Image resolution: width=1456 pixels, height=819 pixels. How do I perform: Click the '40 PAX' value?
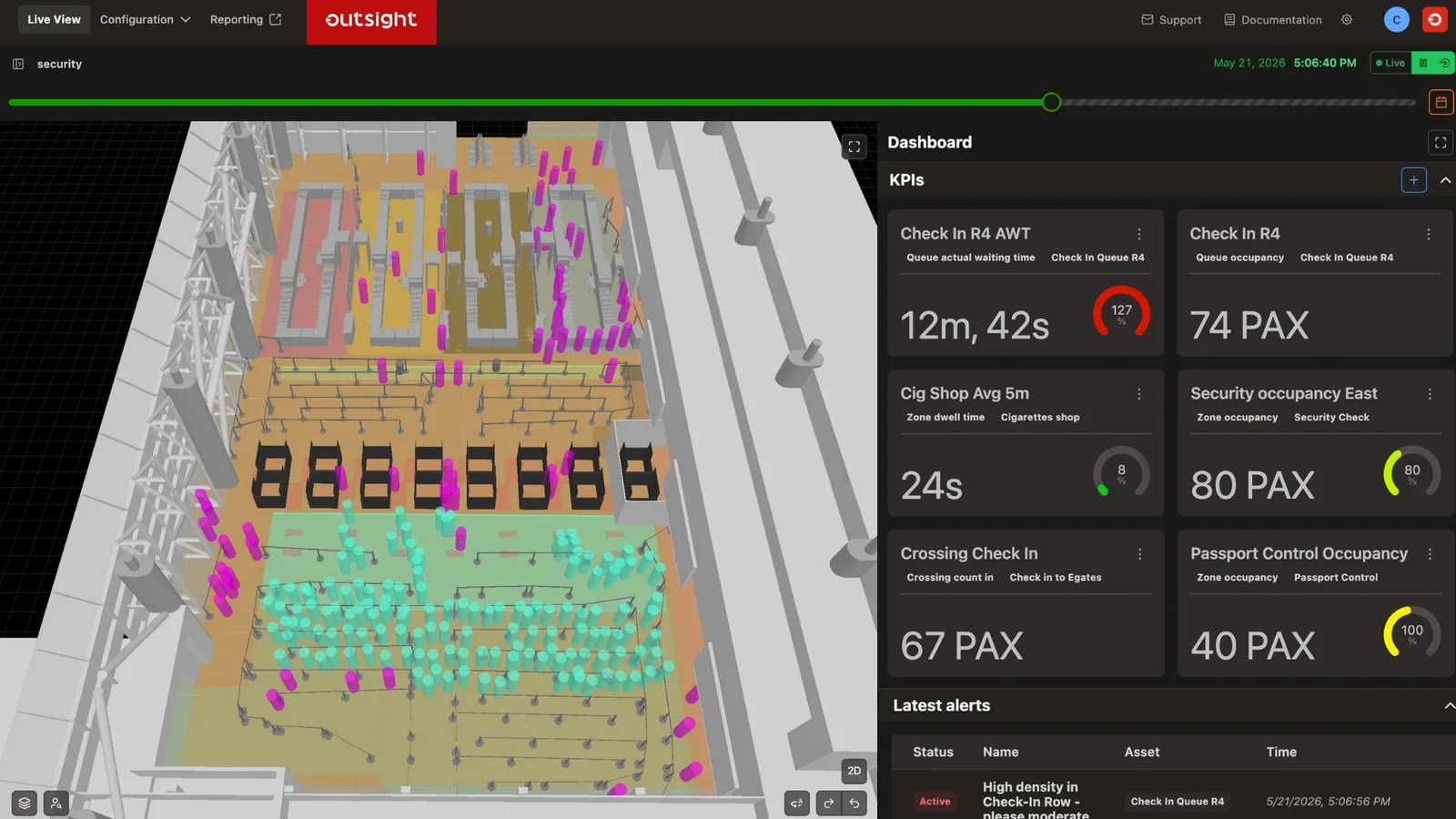point(1253,646)
